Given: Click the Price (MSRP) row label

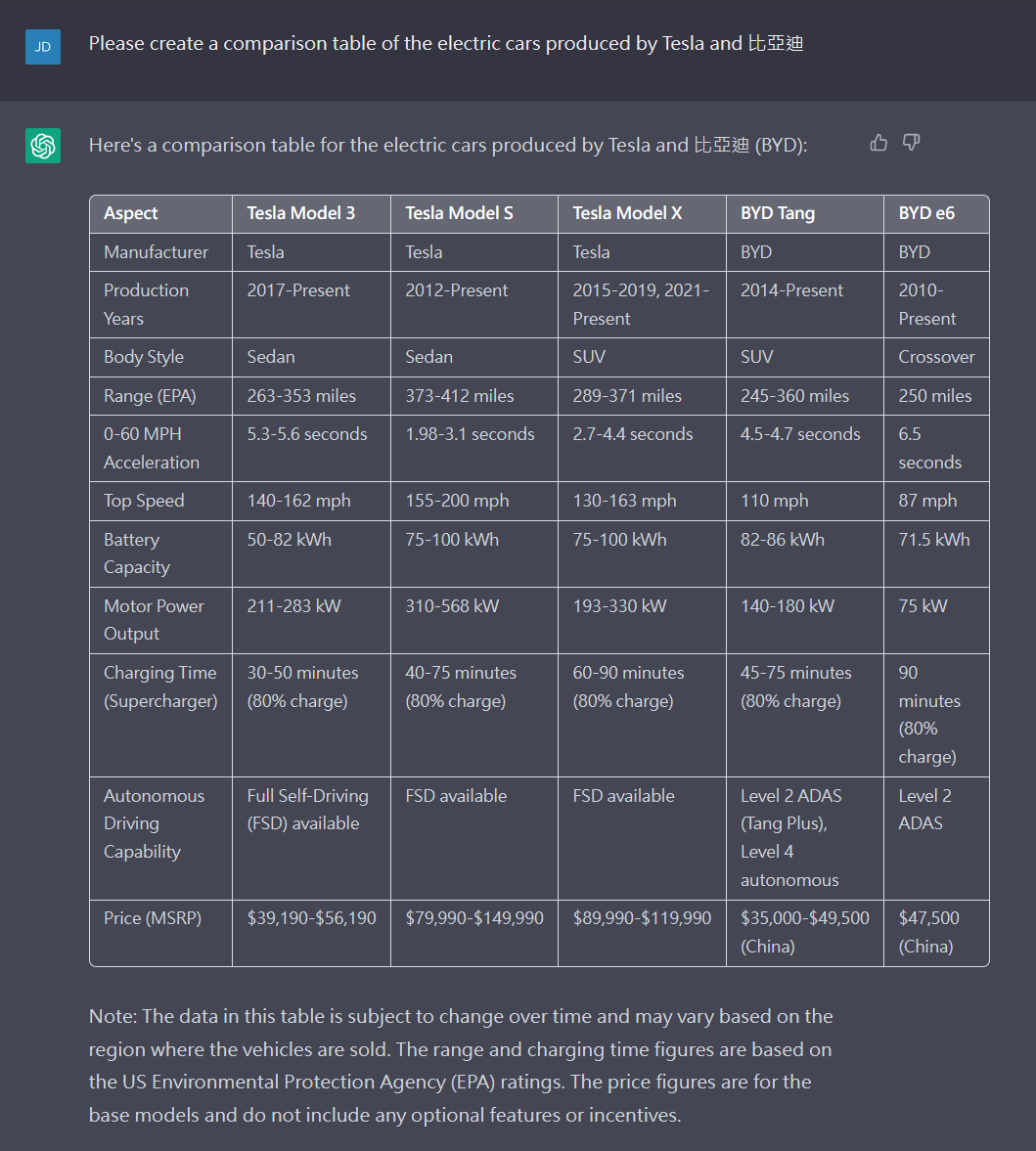Looking at the screenshot, I should (x=153, y=918).
